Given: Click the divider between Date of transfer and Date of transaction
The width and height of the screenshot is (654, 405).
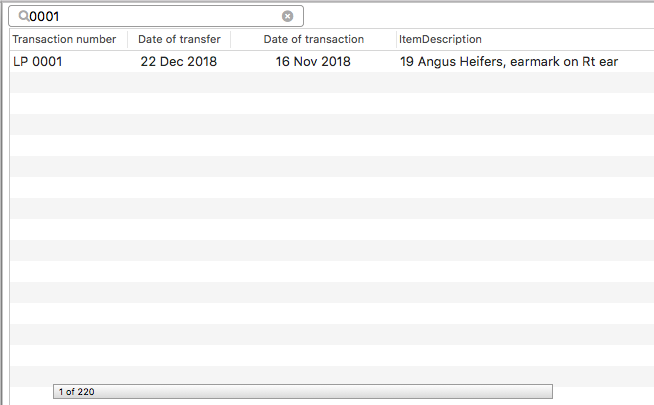Looking at the screenshot, I should (230, 39).
